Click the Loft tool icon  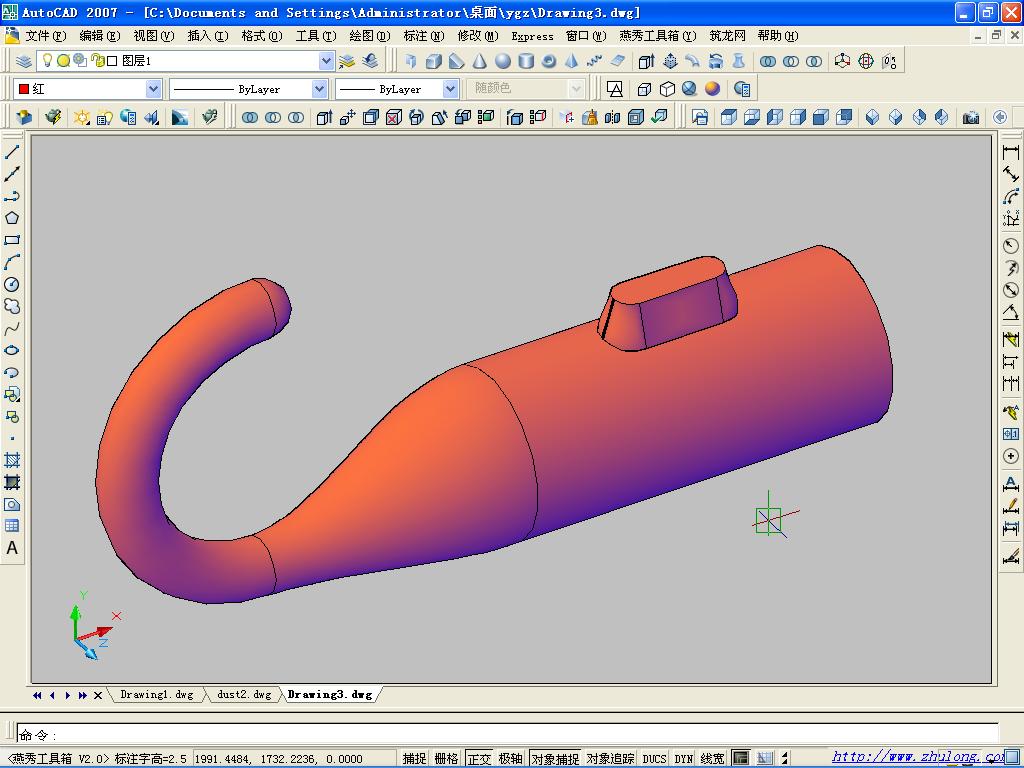(739, 61)
